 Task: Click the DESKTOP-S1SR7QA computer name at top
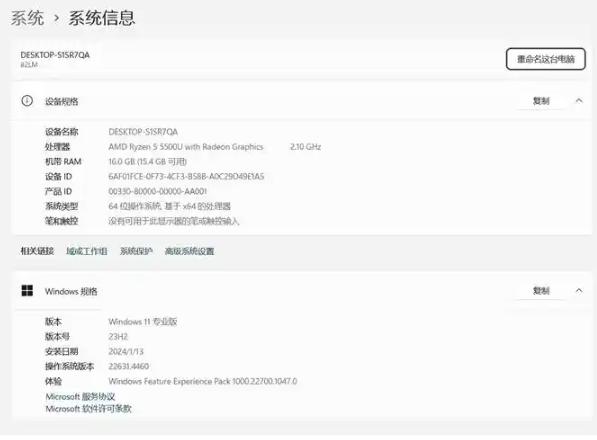[x=55, y=55]
